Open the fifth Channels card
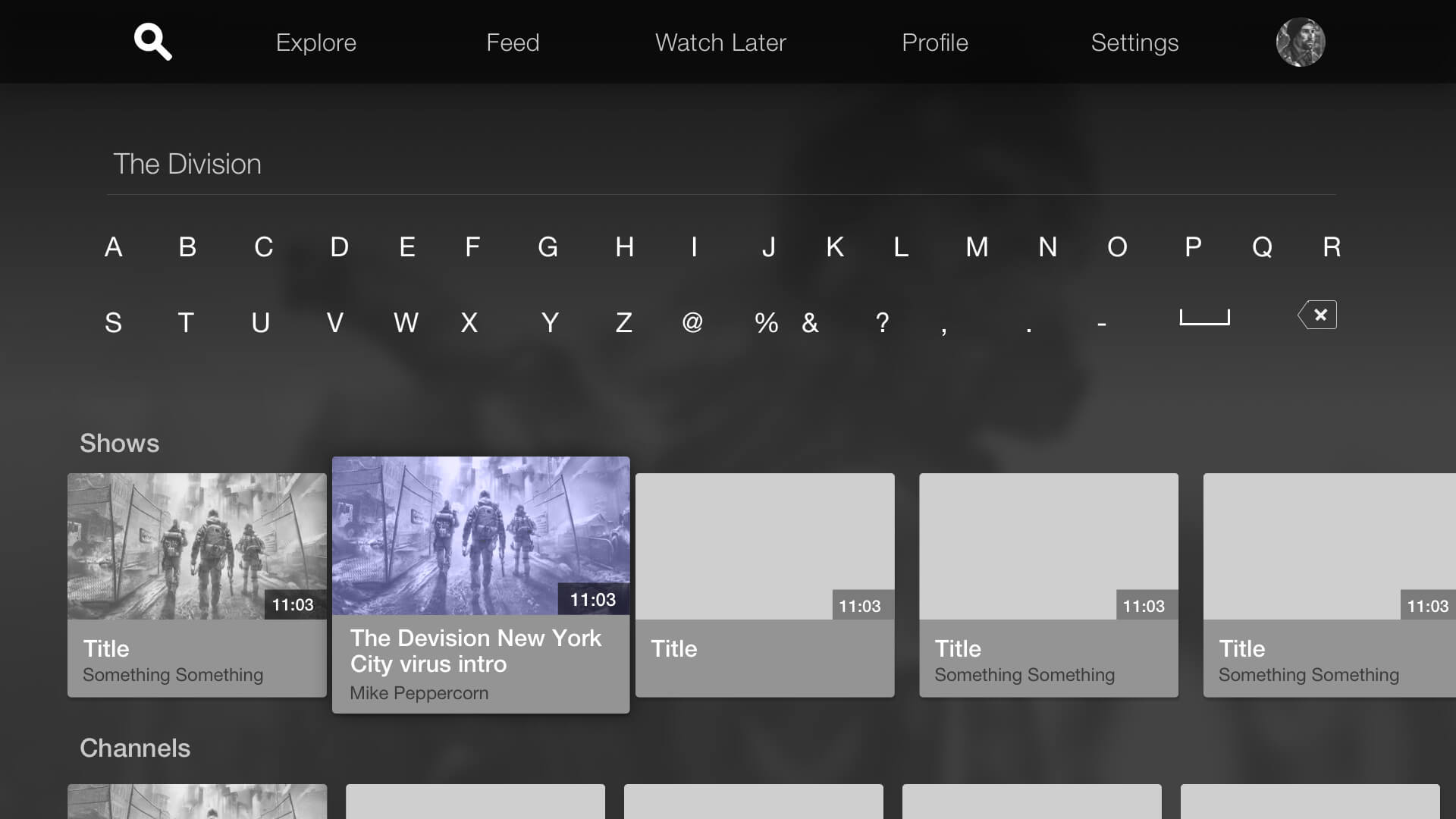 pyautogui.click(x=1310, y=802)
